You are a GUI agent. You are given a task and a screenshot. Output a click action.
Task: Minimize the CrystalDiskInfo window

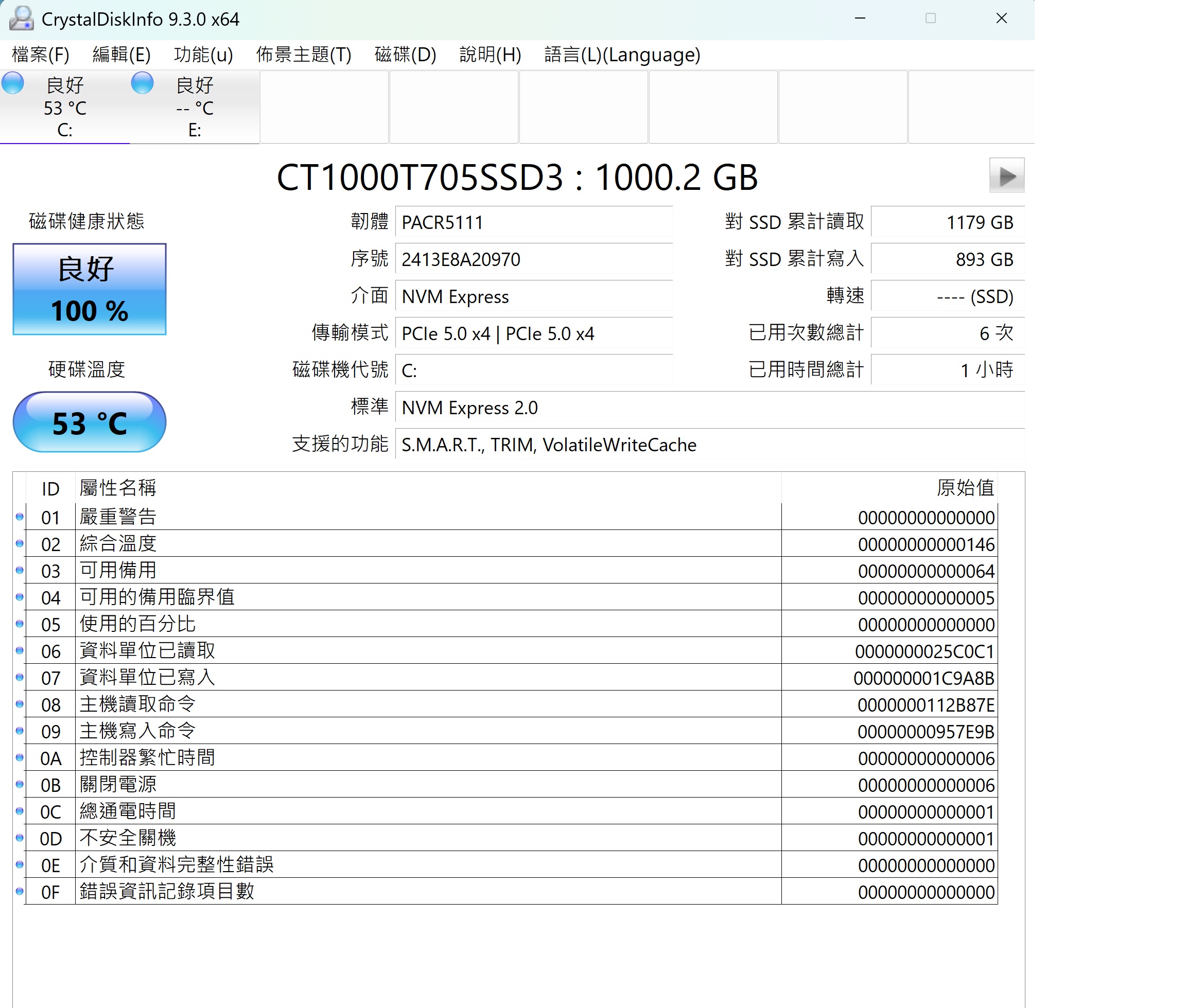[860, 19]
